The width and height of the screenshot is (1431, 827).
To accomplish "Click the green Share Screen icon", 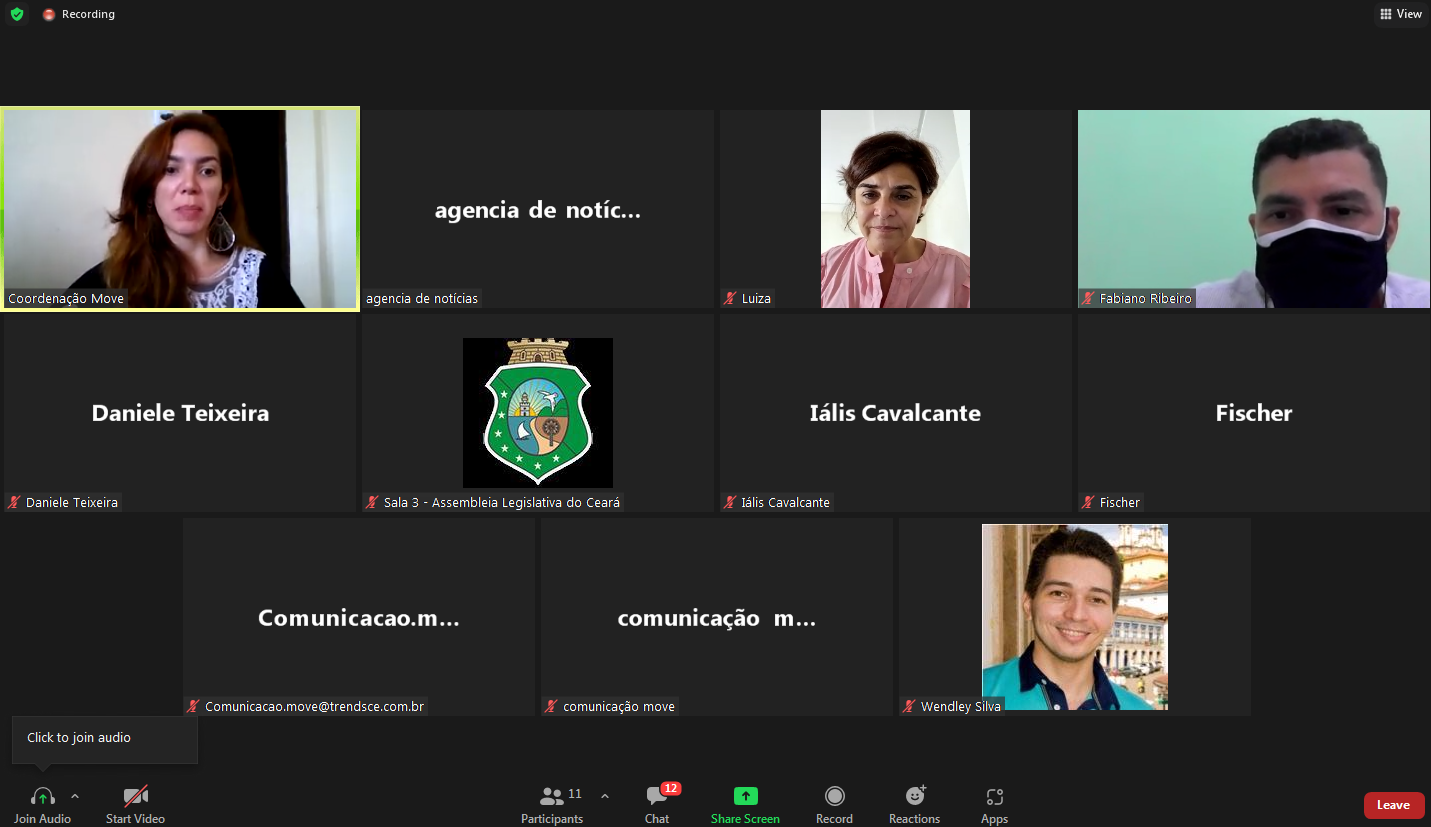I will [745, 796].
